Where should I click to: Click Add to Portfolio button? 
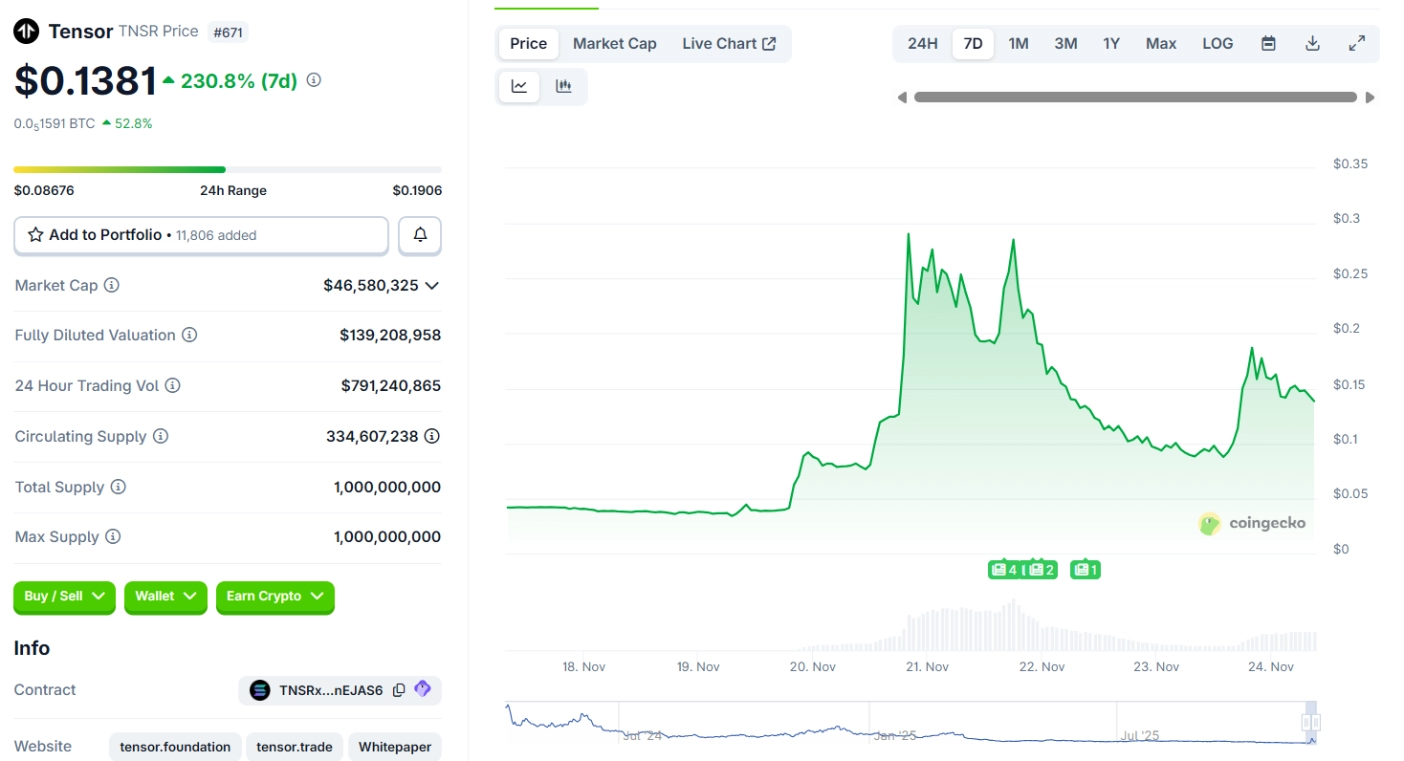point(201,235)
